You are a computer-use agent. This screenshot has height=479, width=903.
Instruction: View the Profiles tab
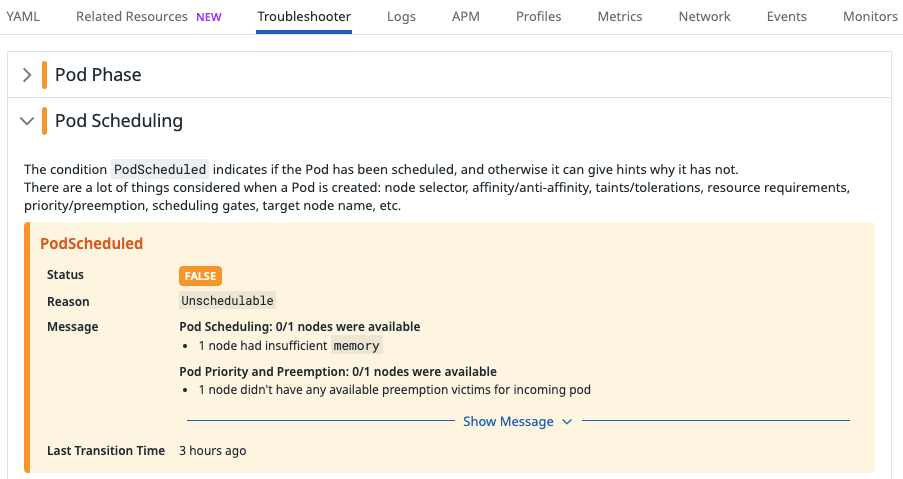(538, 17)
